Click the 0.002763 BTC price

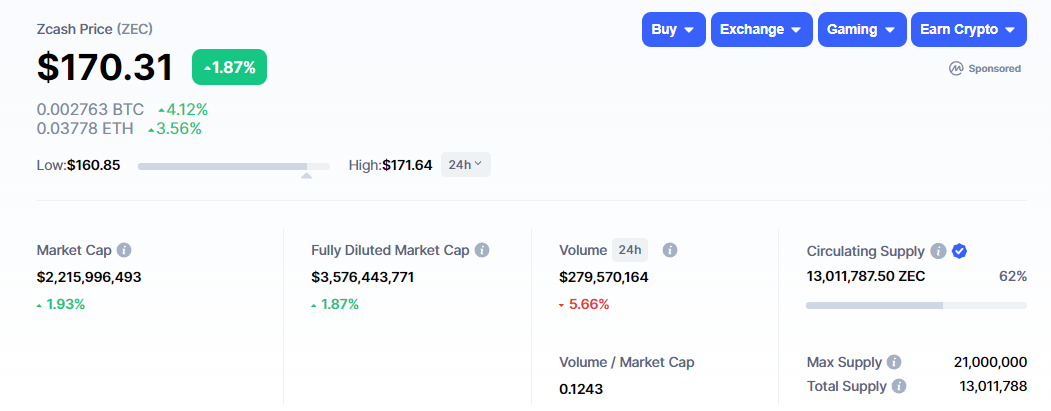[90, 109]
